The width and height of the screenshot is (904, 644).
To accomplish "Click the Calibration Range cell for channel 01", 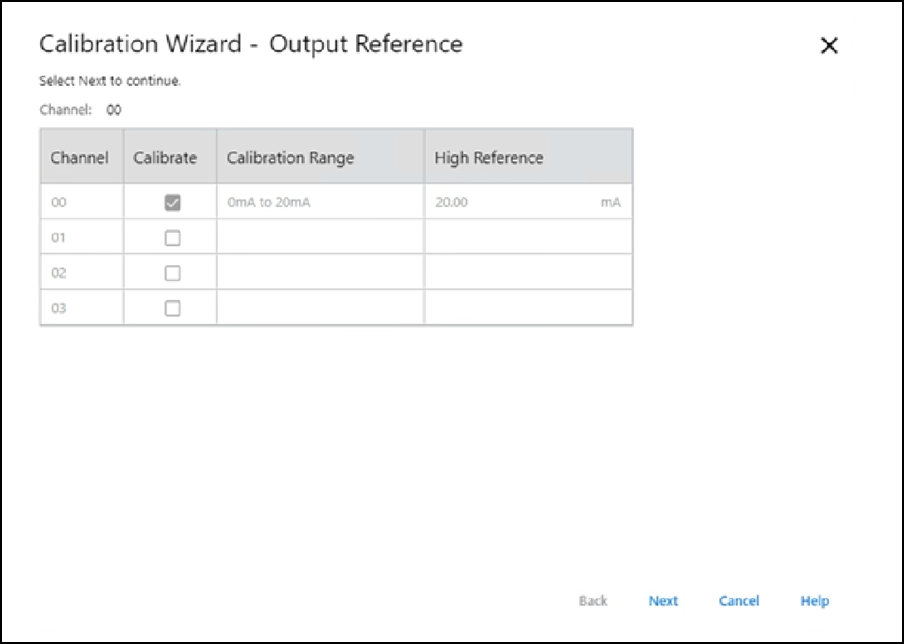I will point(319,238).
